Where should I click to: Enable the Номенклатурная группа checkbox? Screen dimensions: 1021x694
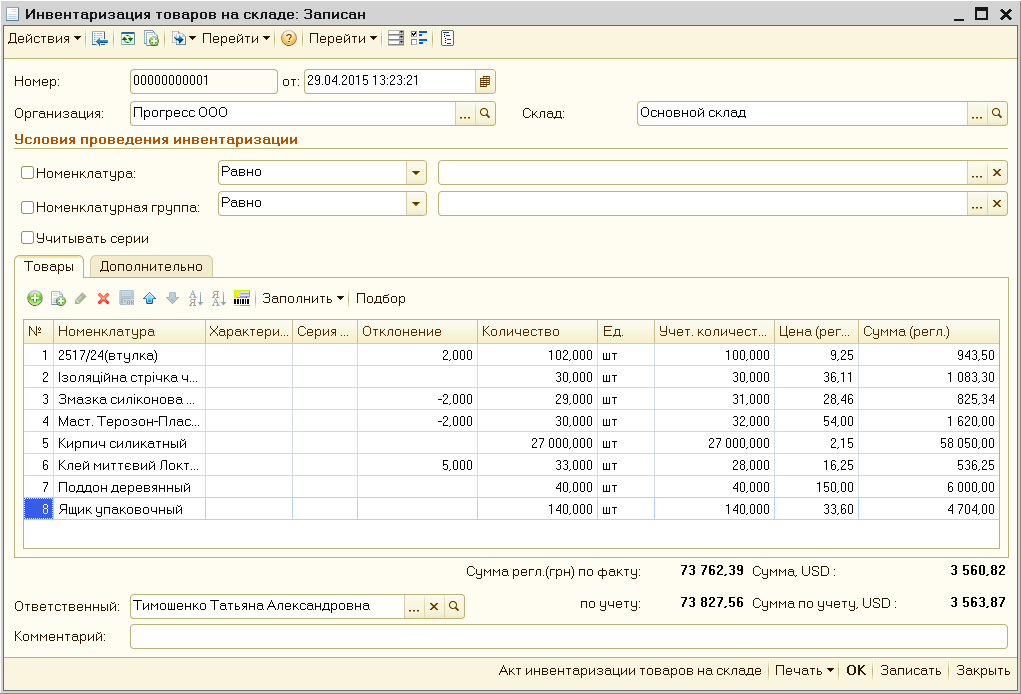point(28,208)
